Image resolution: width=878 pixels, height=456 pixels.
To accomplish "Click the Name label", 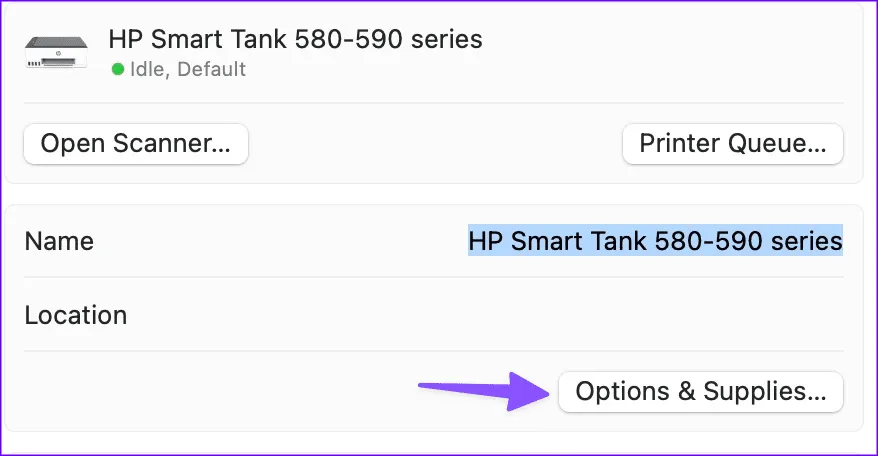I will tap(59, 241).
